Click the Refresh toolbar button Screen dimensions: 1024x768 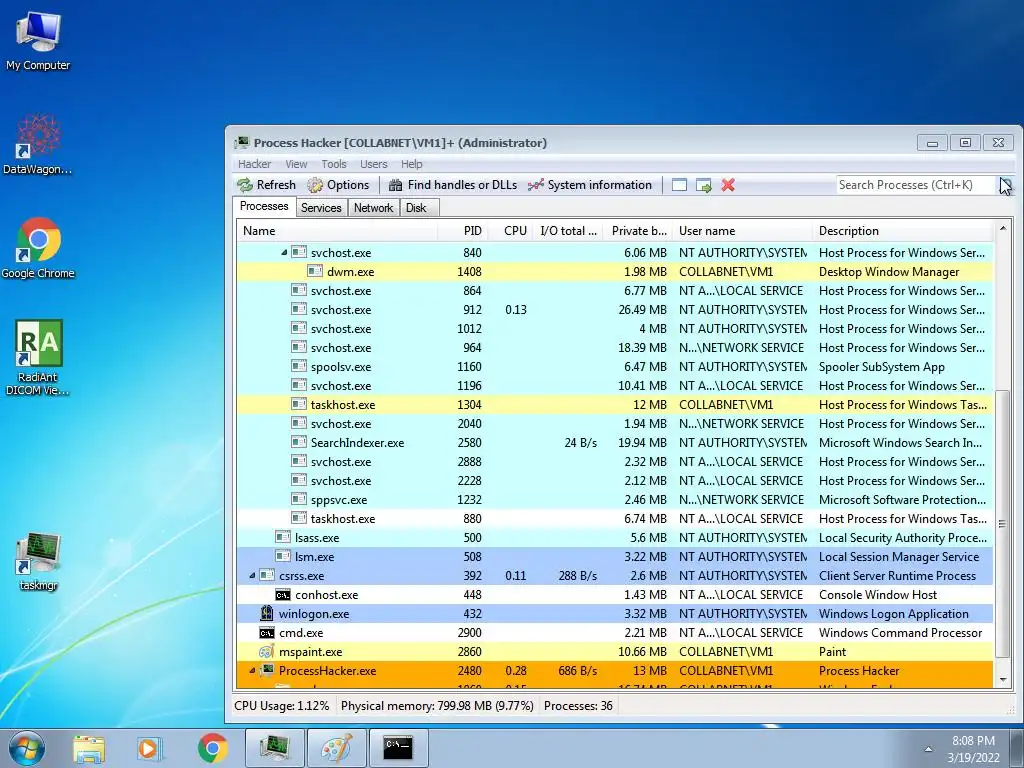pyautogui.click(x=266, y=185)
